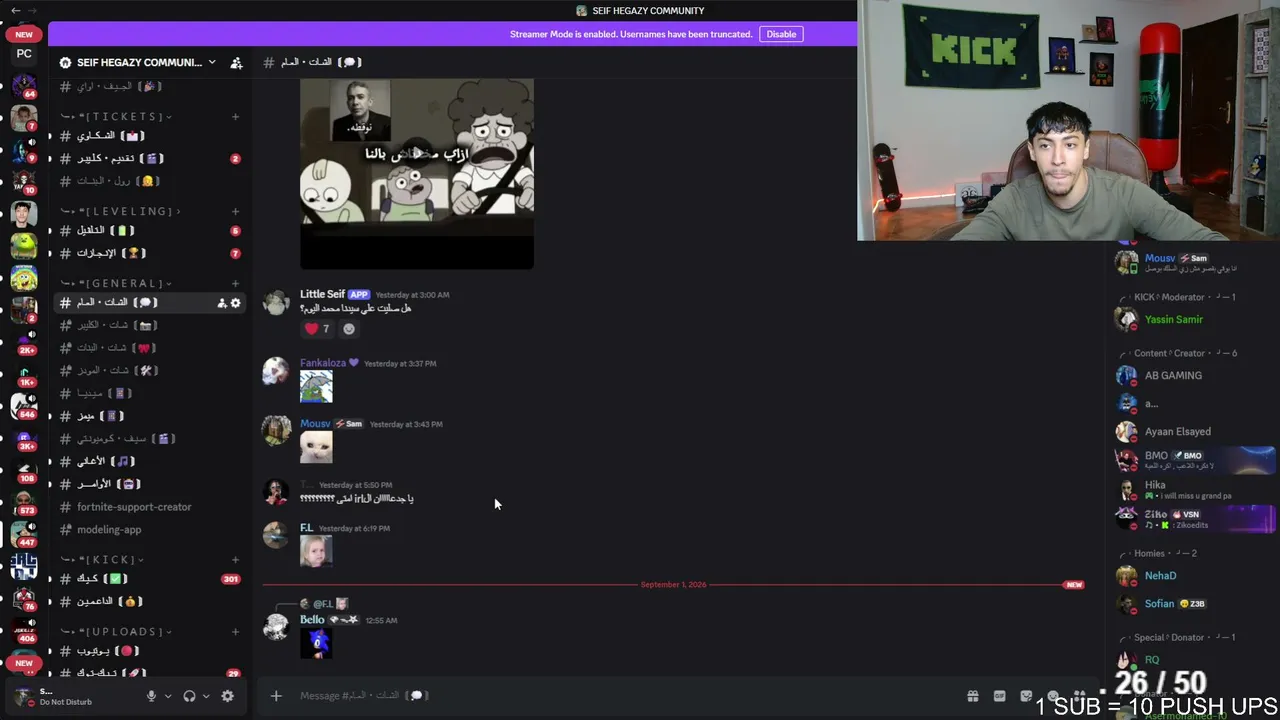The width and height of the screenshot is (1280, 720).
Task: Jump to new messages via the lower NEW pill
Action: click(x=24, y=663)
